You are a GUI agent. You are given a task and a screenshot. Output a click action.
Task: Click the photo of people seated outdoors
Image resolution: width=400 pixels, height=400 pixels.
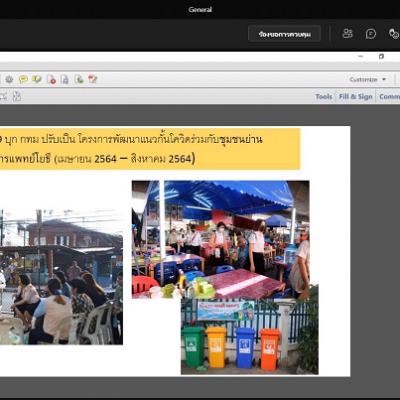(61, 277)
